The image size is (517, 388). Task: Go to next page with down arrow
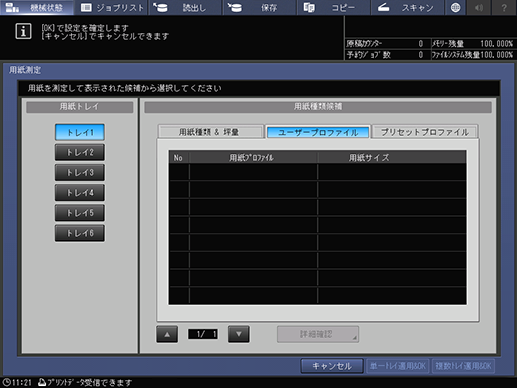tap(239, 334)
